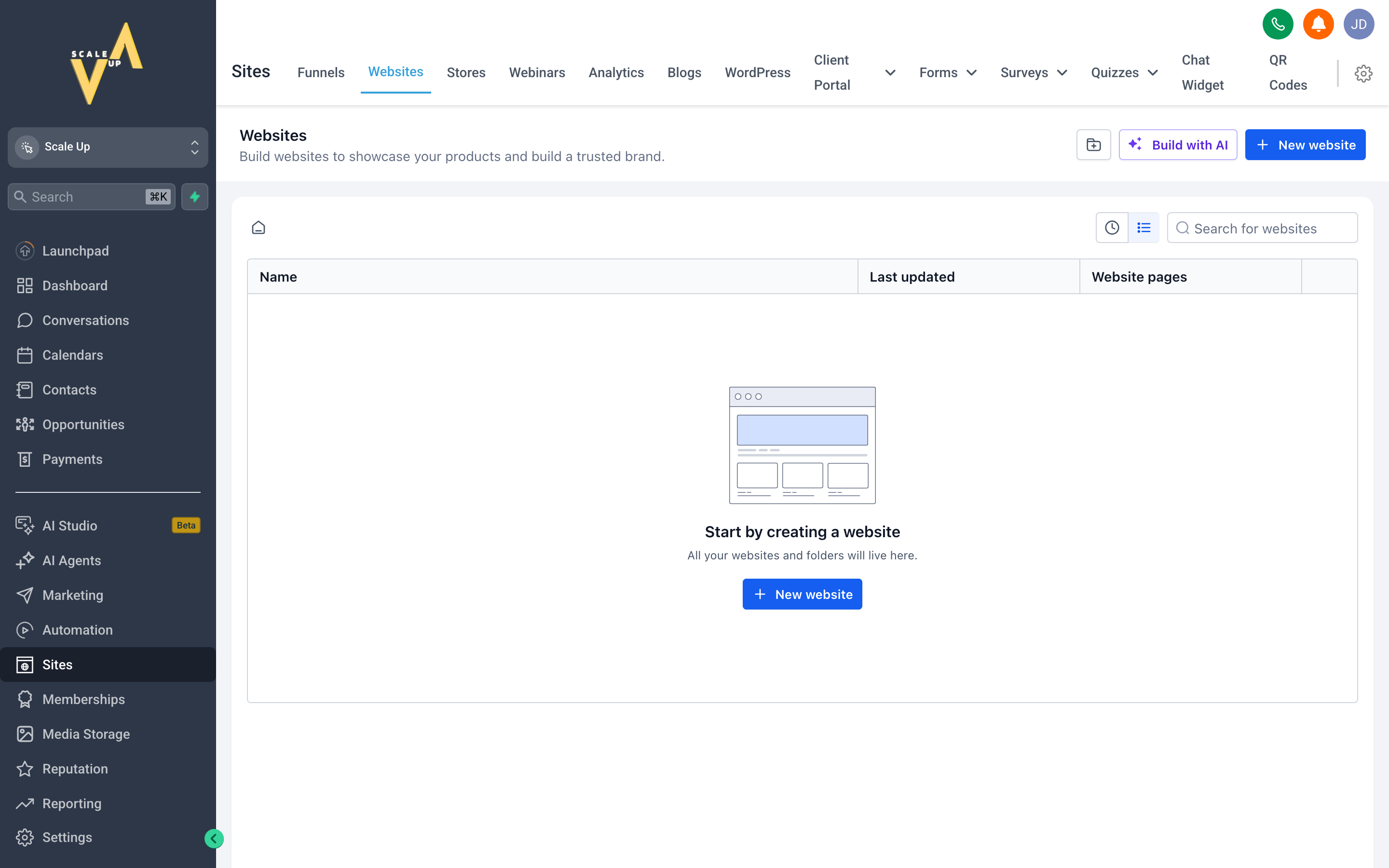
Task: Click the create folder icon button
Action: (x=1093, y=145)
